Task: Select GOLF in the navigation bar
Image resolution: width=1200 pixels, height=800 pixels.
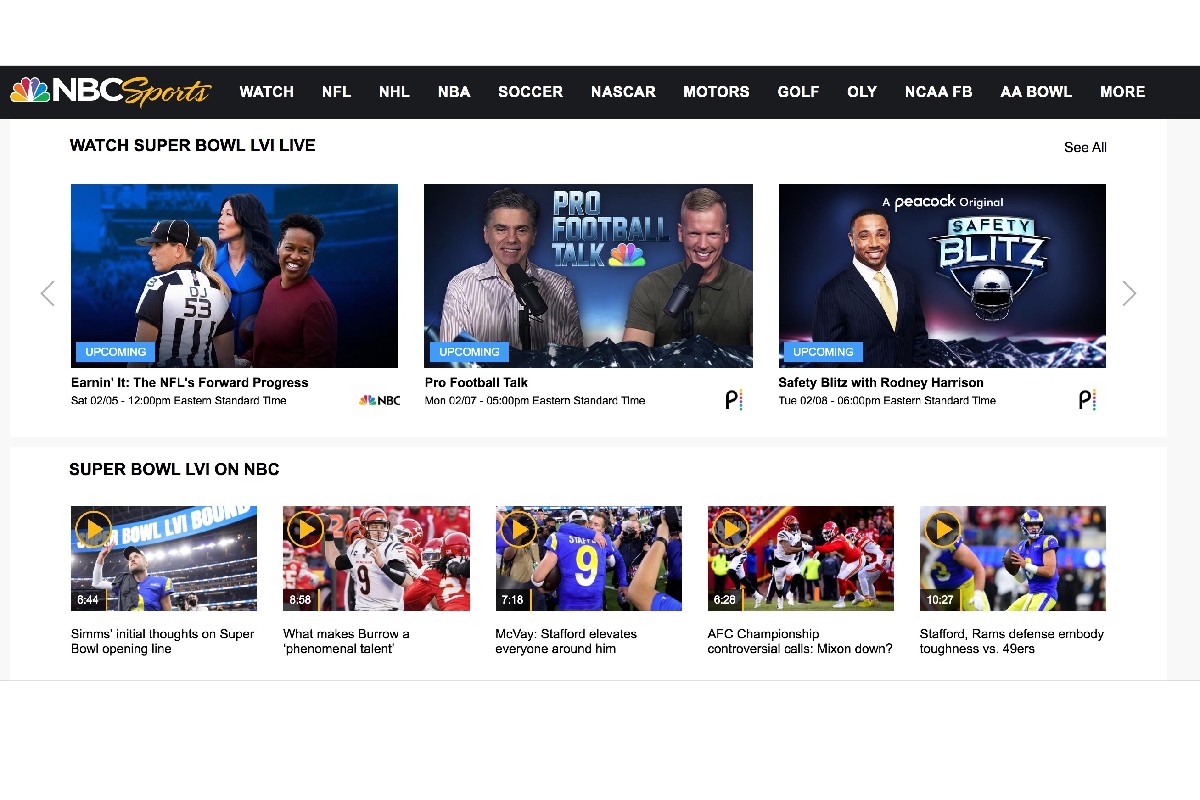Action: point(798,91)
